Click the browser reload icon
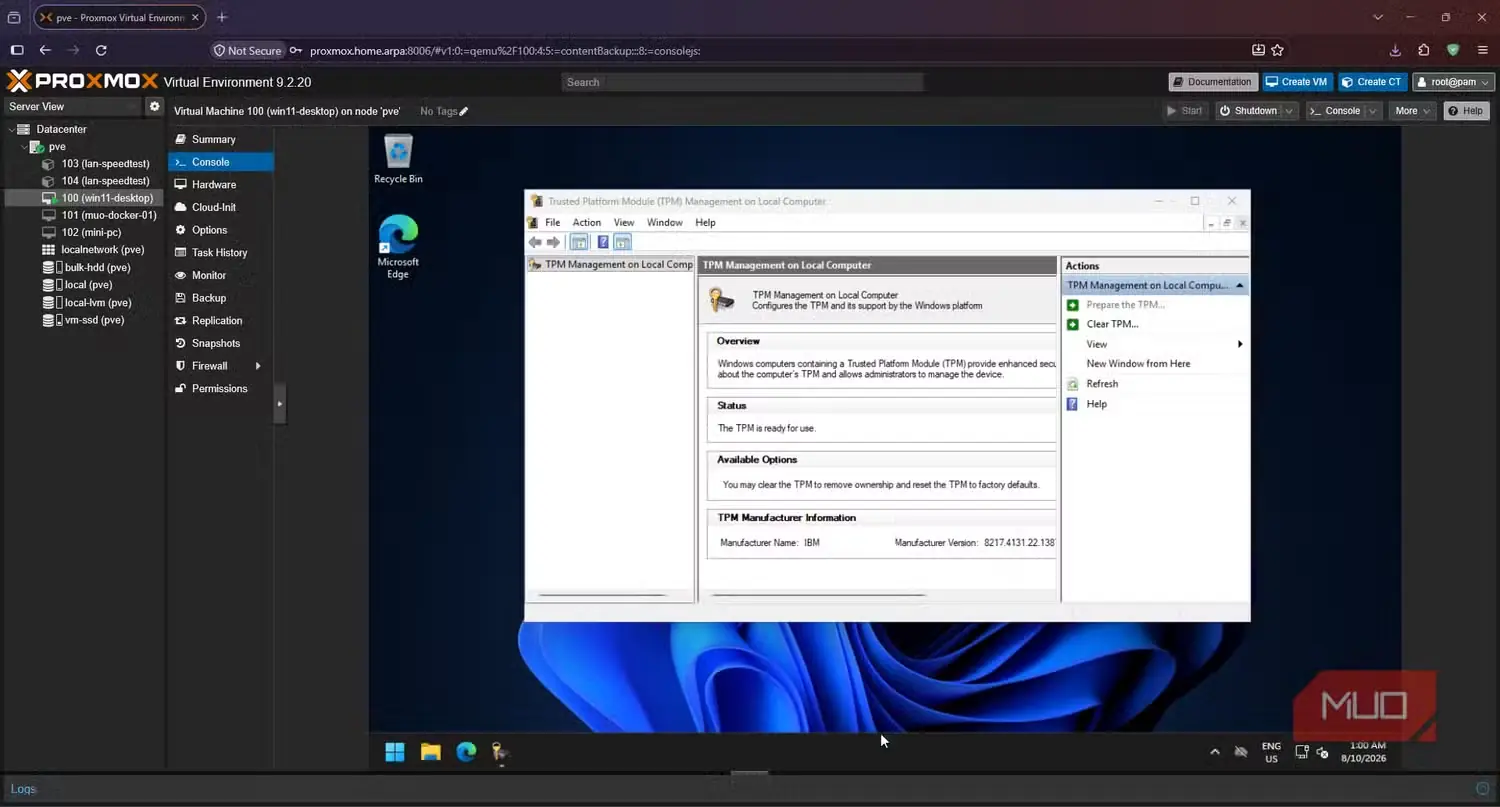This screenshot has height=807, width=1500. [x=101, y=50]
